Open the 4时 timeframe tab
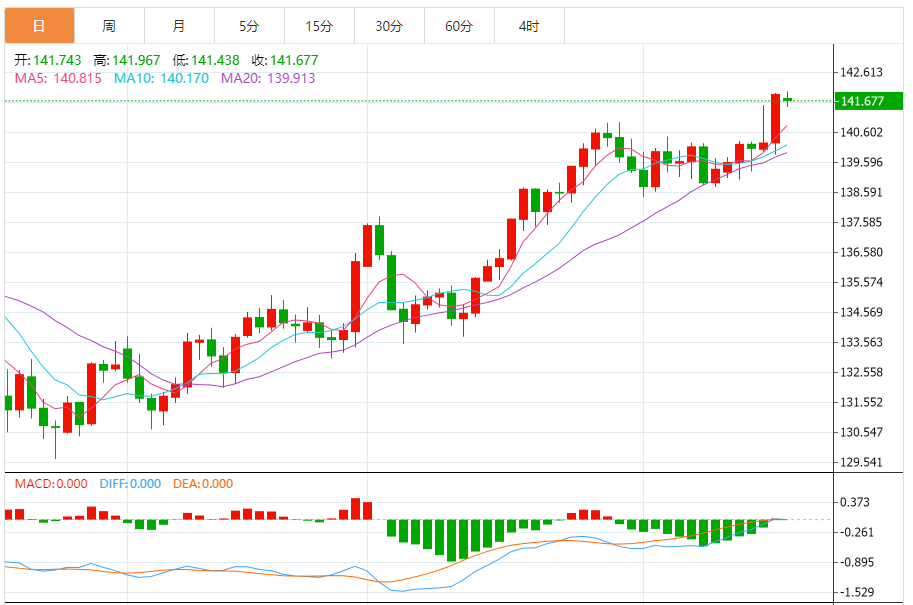Viewport: 913px width, 605px height. (529, 26)
